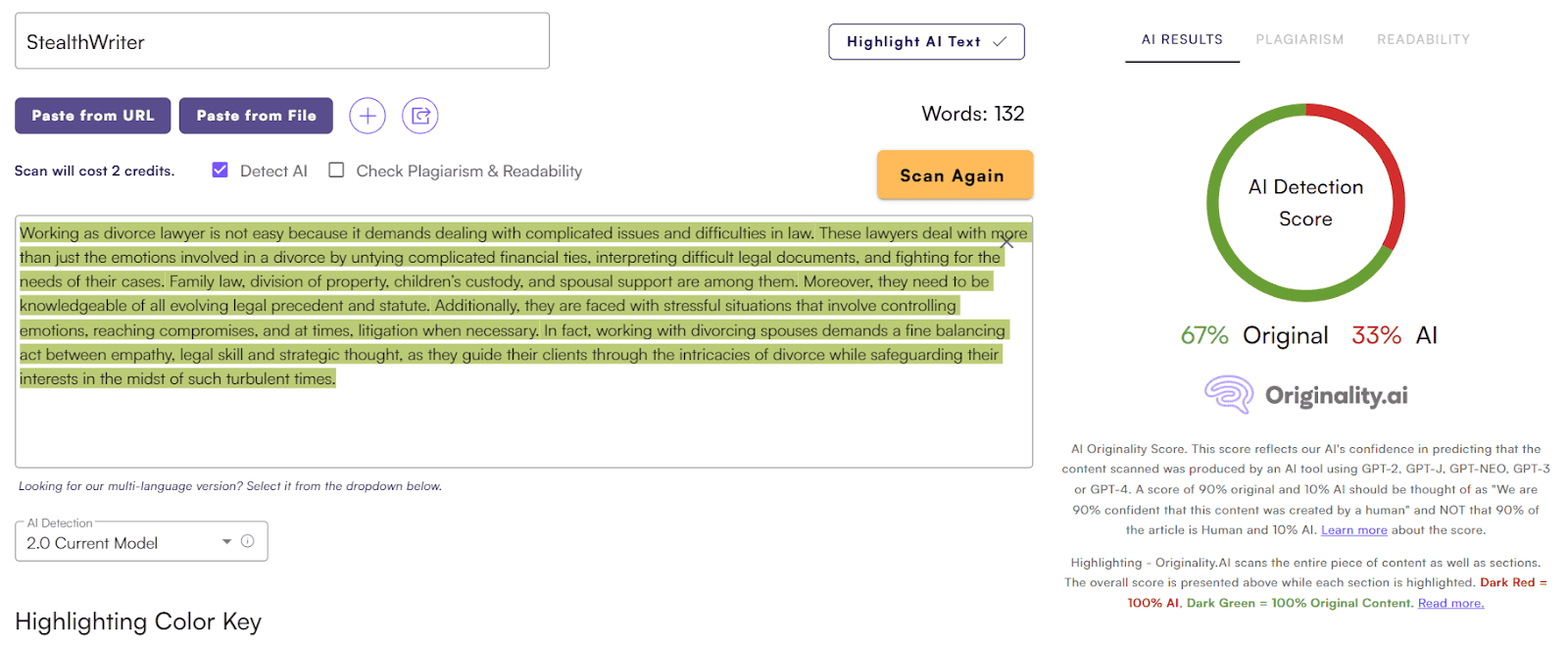Viewport: 1568px width, 646px height.
Task: Open the AI Detection model dropdown
Action: 127,542
